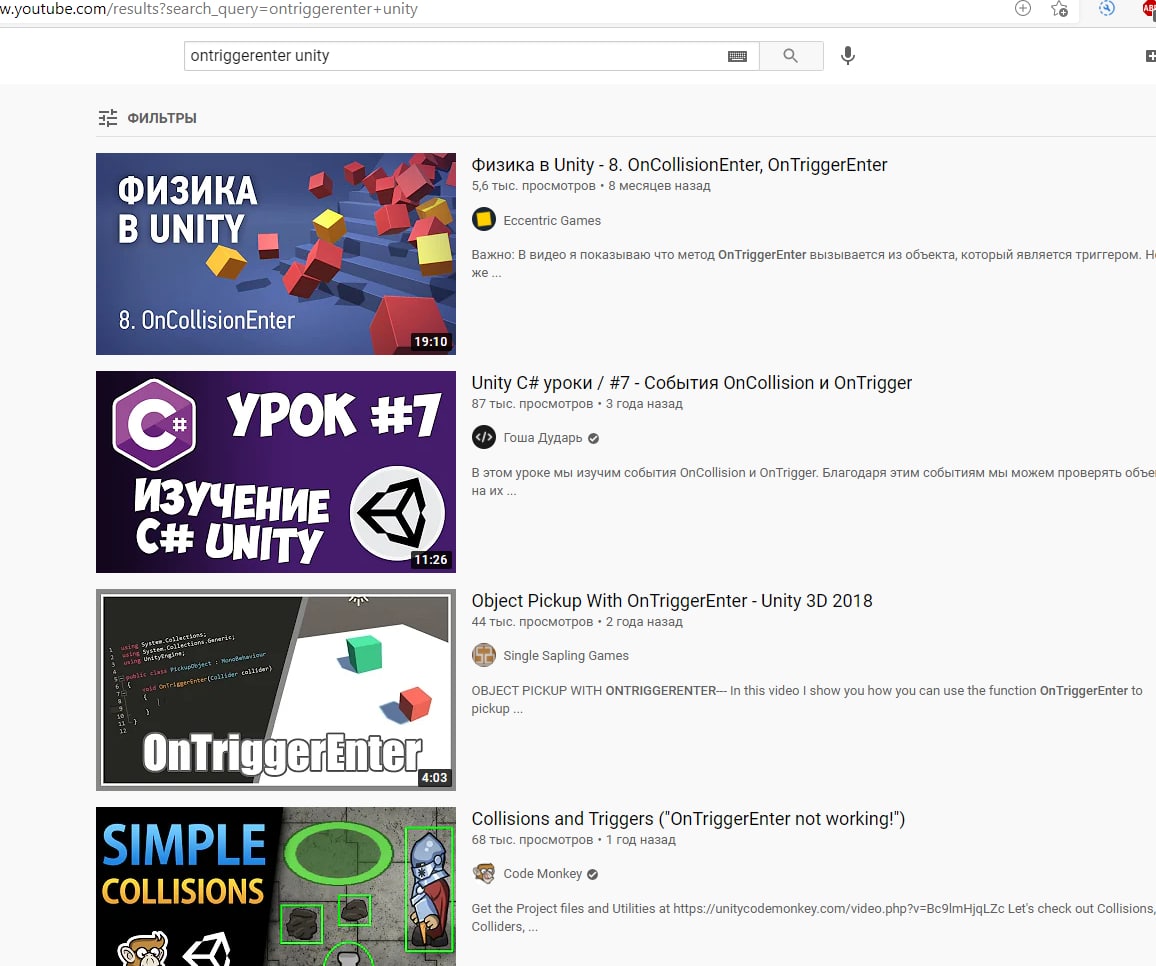Image resolution: width=1156 pixels, height=966 pixels.
Task: Click the Single Sapling Games avatar icon
Action: coord(484,655)
